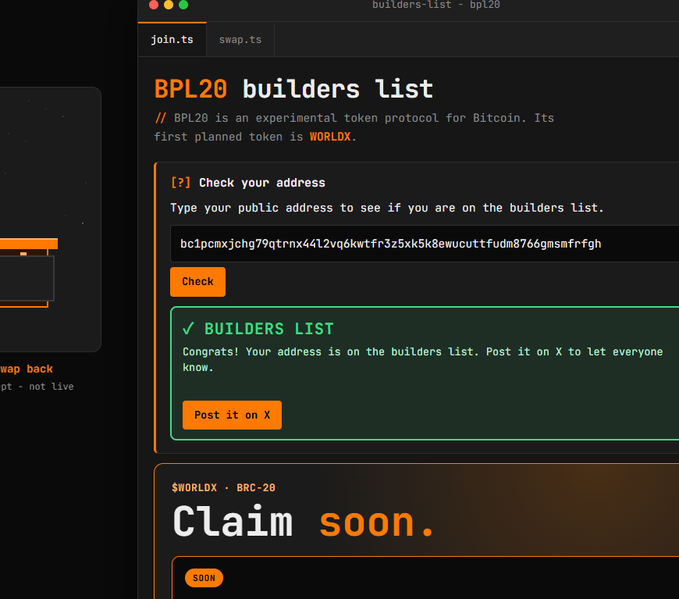Click the Post it on X button
Viewport: 679px width, 599px height.
(232, 415)
